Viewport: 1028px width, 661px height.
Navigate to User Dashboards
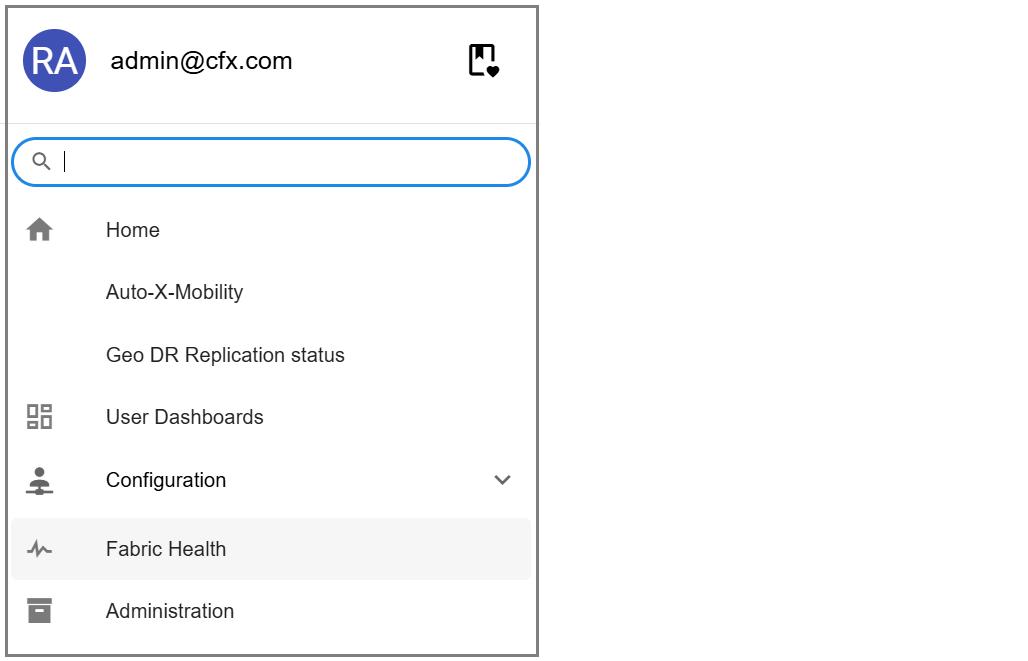[x=185, y=417]
